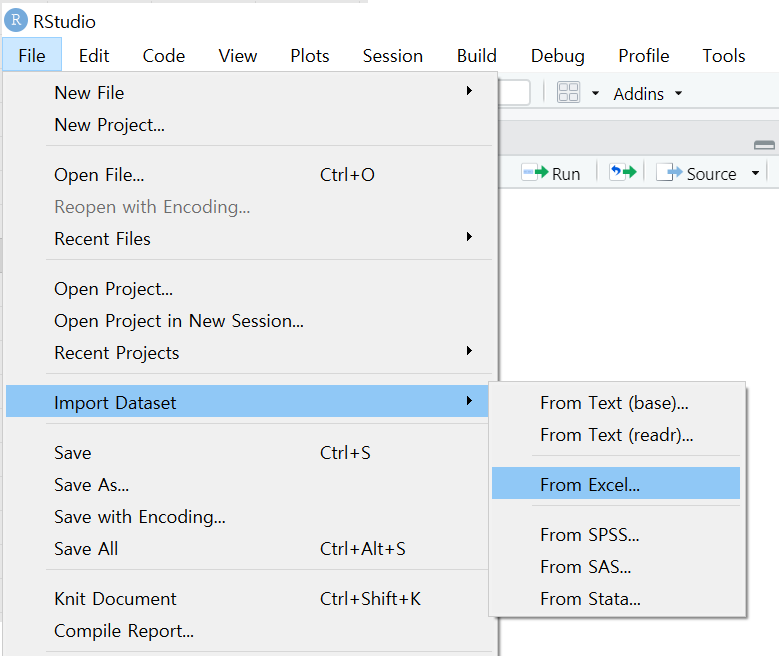Image resolution: width=779 pixels, height=656 pixels.
Task: Click the Source button
Action: coord(696,173)
